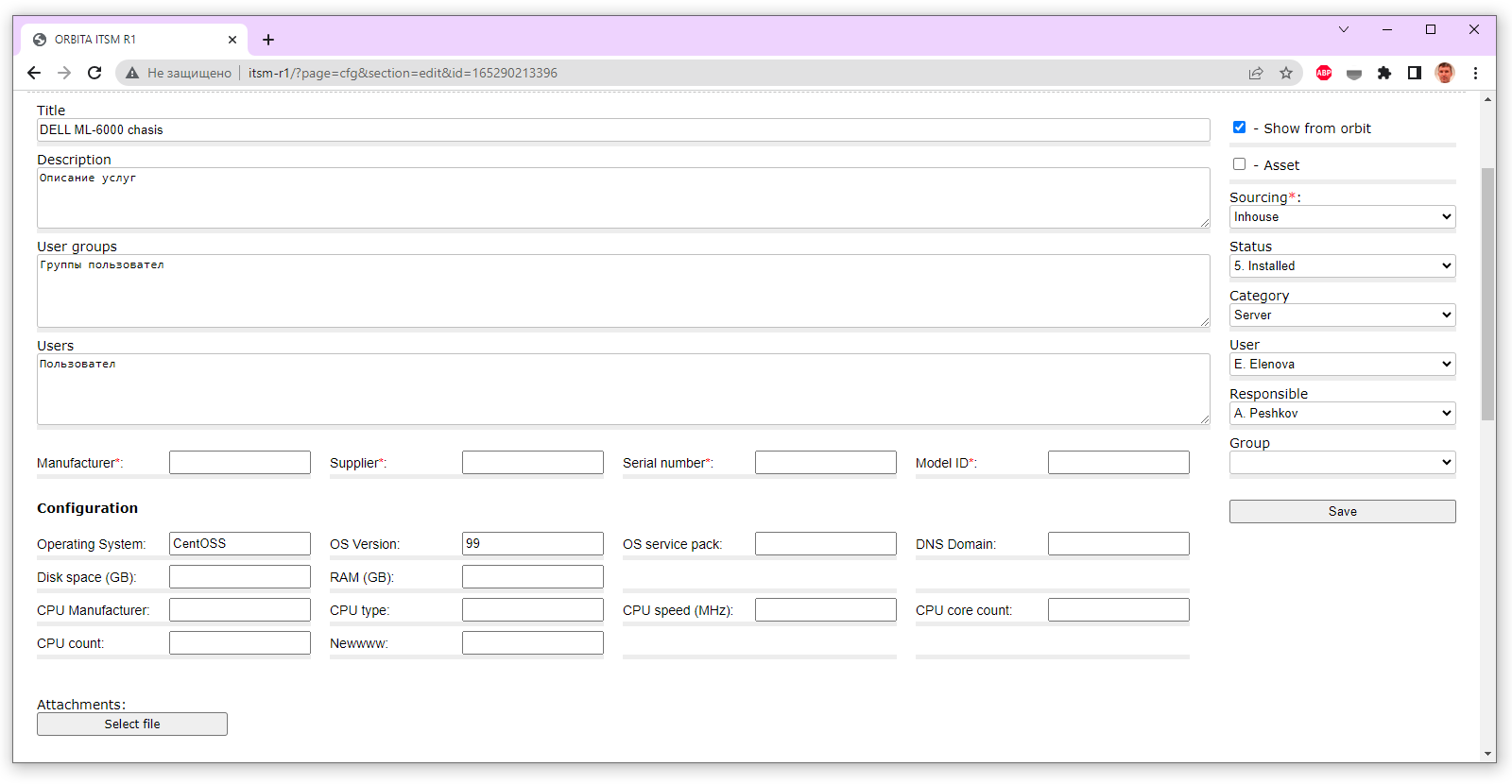
Task: Open the Extensions puzzle icon
Action: click(x=1384, y=73)
